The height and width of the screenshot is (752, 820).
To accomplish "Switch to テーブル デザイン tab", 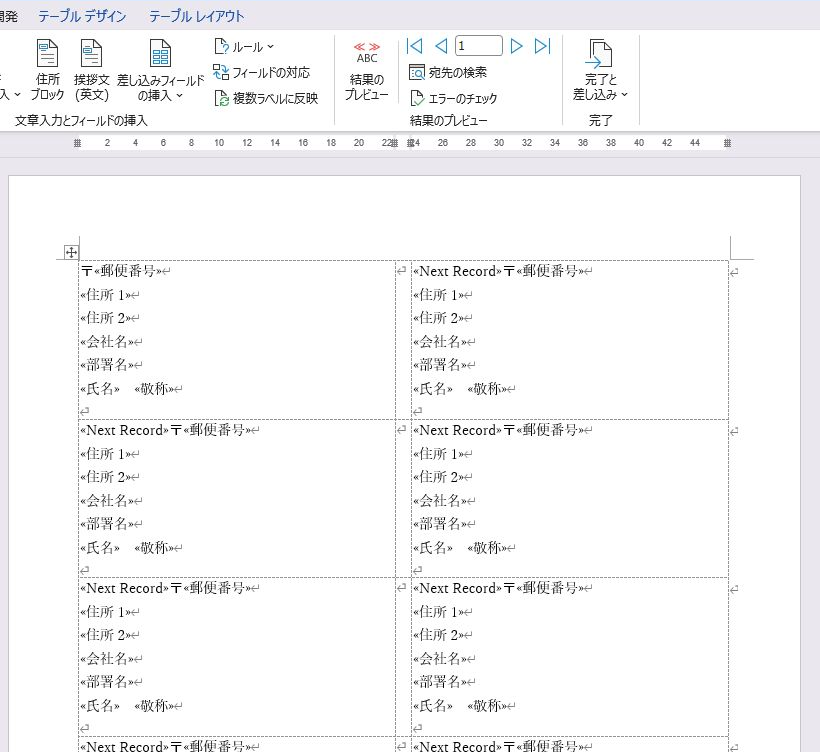I will pos(82,16).
